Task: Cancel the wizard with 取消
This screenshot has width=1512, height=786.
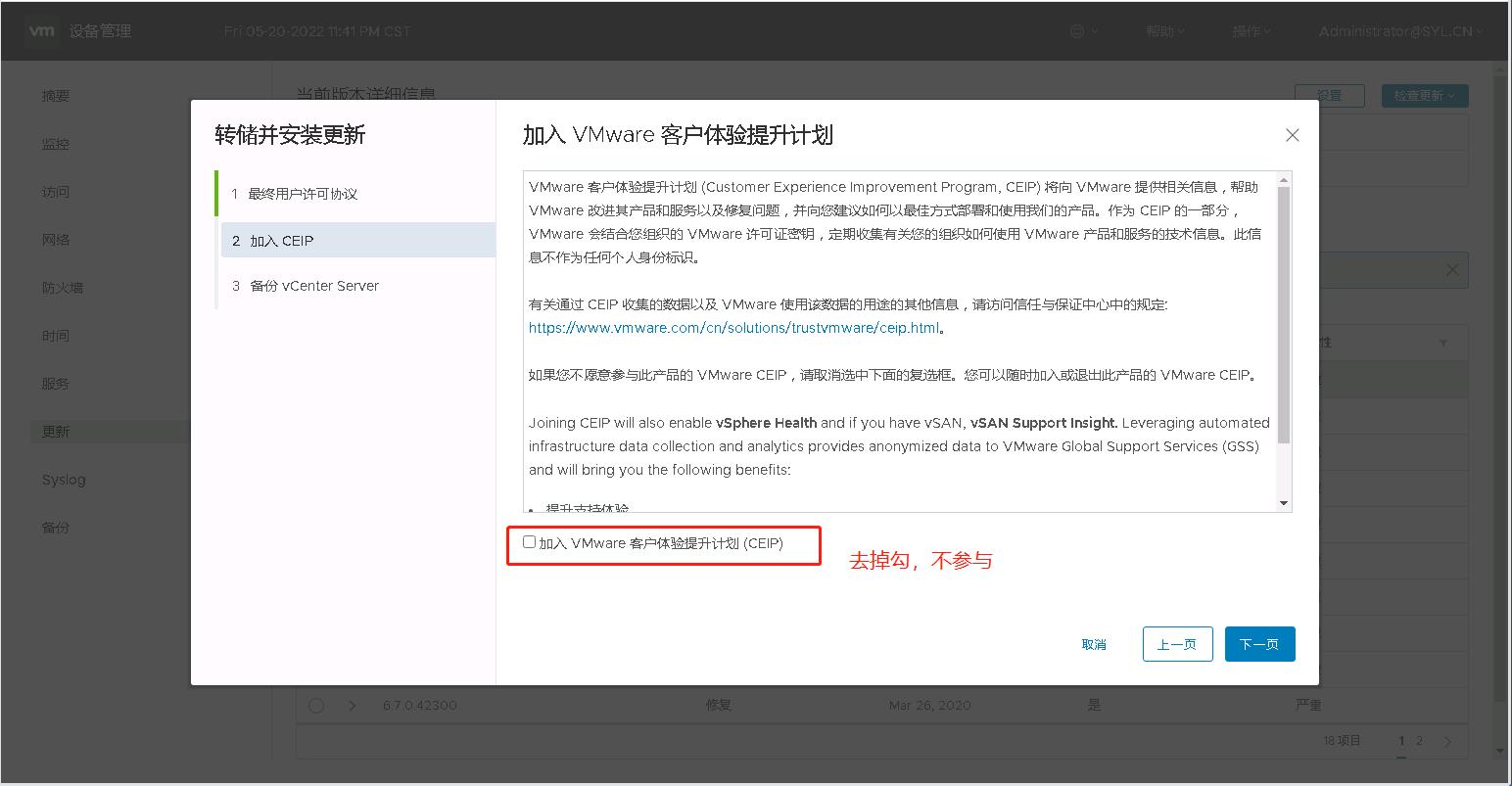Action: (x=1094, y=644)
